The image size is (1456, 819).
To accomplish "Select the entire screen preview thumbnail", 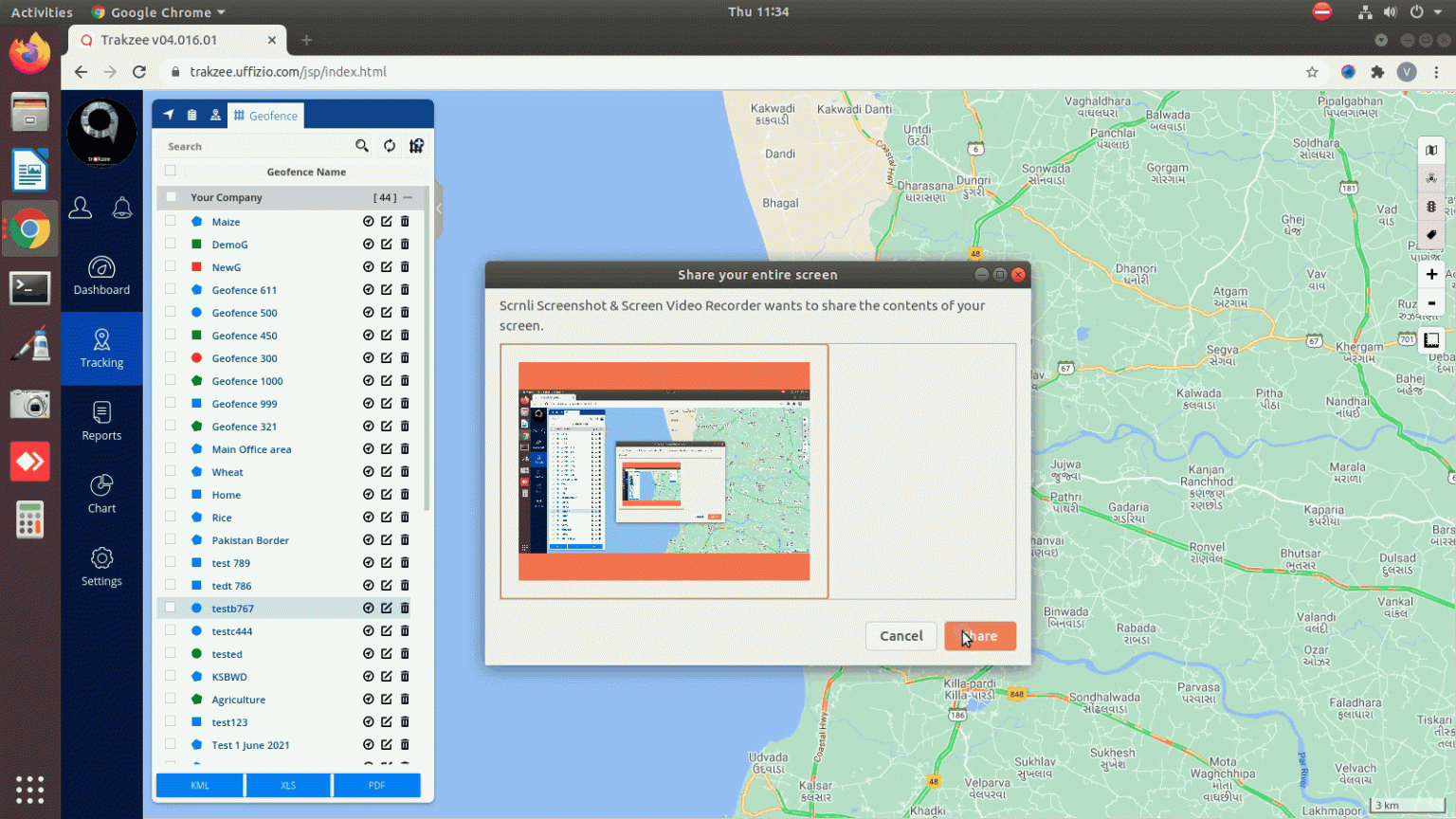I will point(664,471).
